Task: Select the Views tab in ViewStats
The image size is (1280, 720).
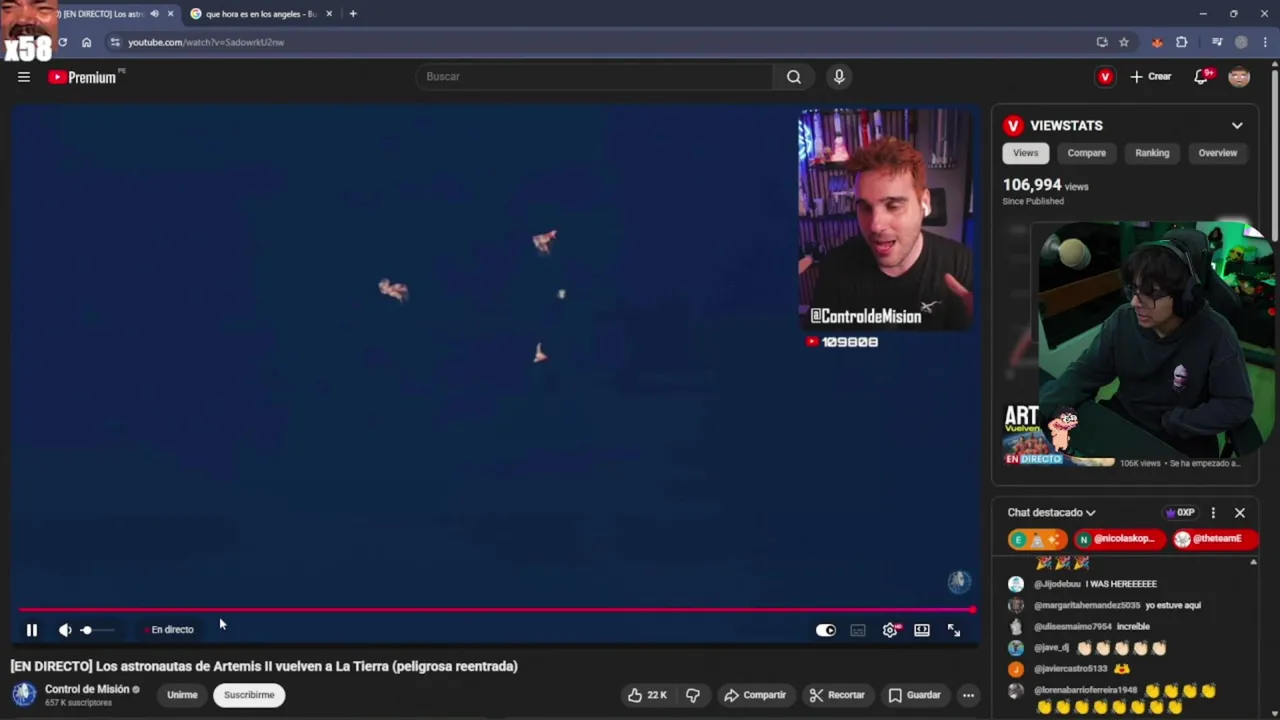Action: [x=1025, y=153]
